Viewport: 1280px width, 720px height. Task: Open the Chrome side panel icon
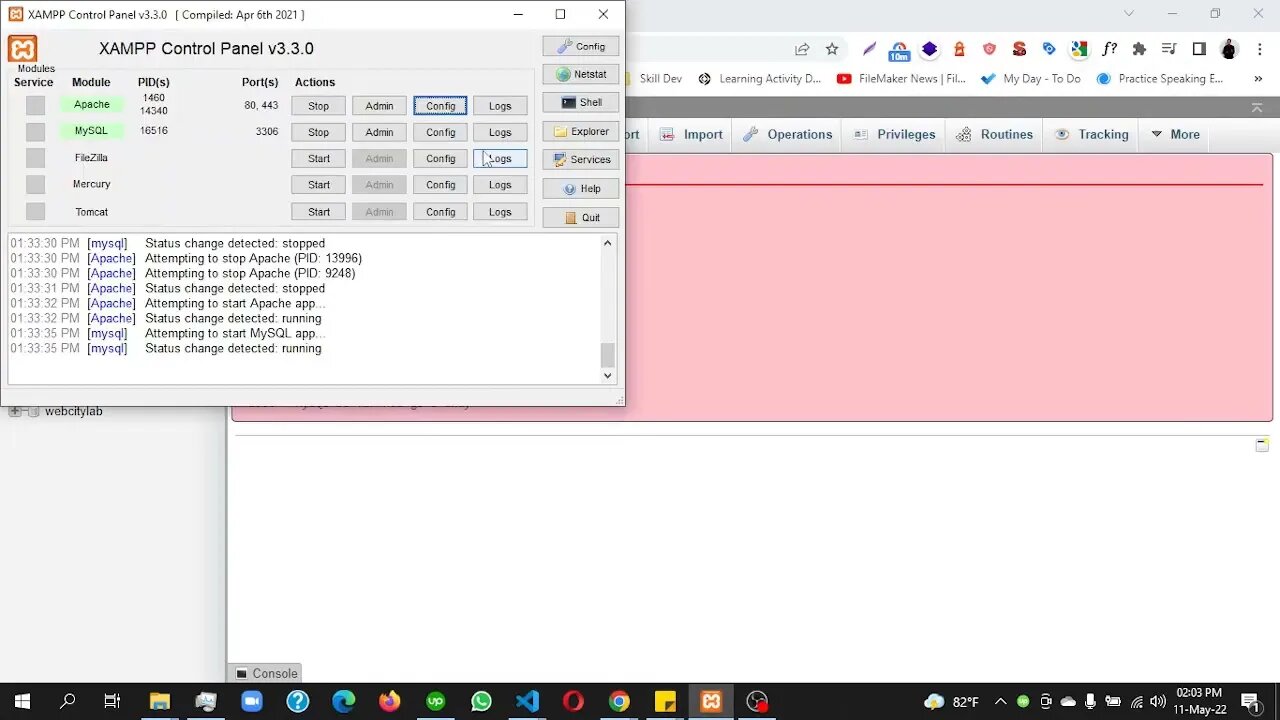1199,49
